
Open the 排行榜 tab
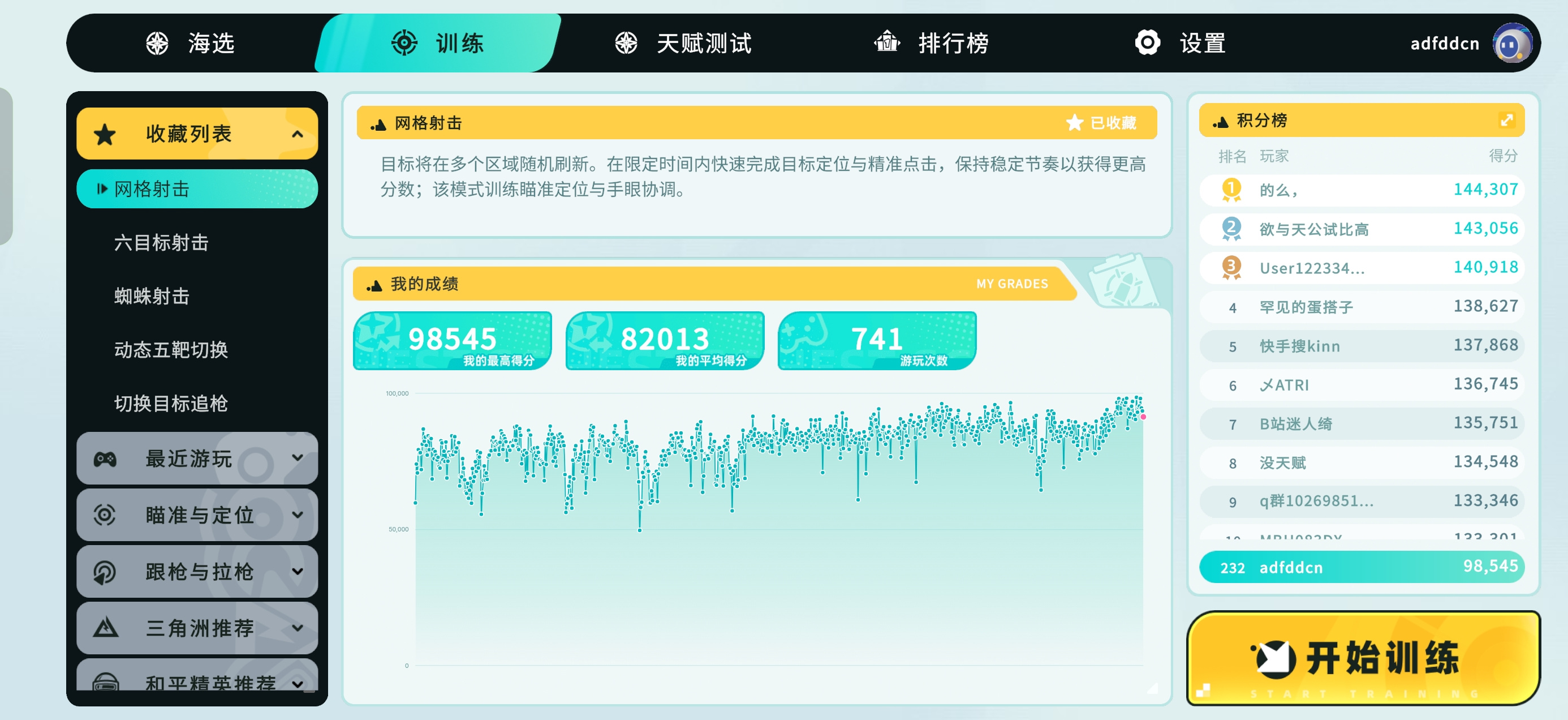click(931, 43)
